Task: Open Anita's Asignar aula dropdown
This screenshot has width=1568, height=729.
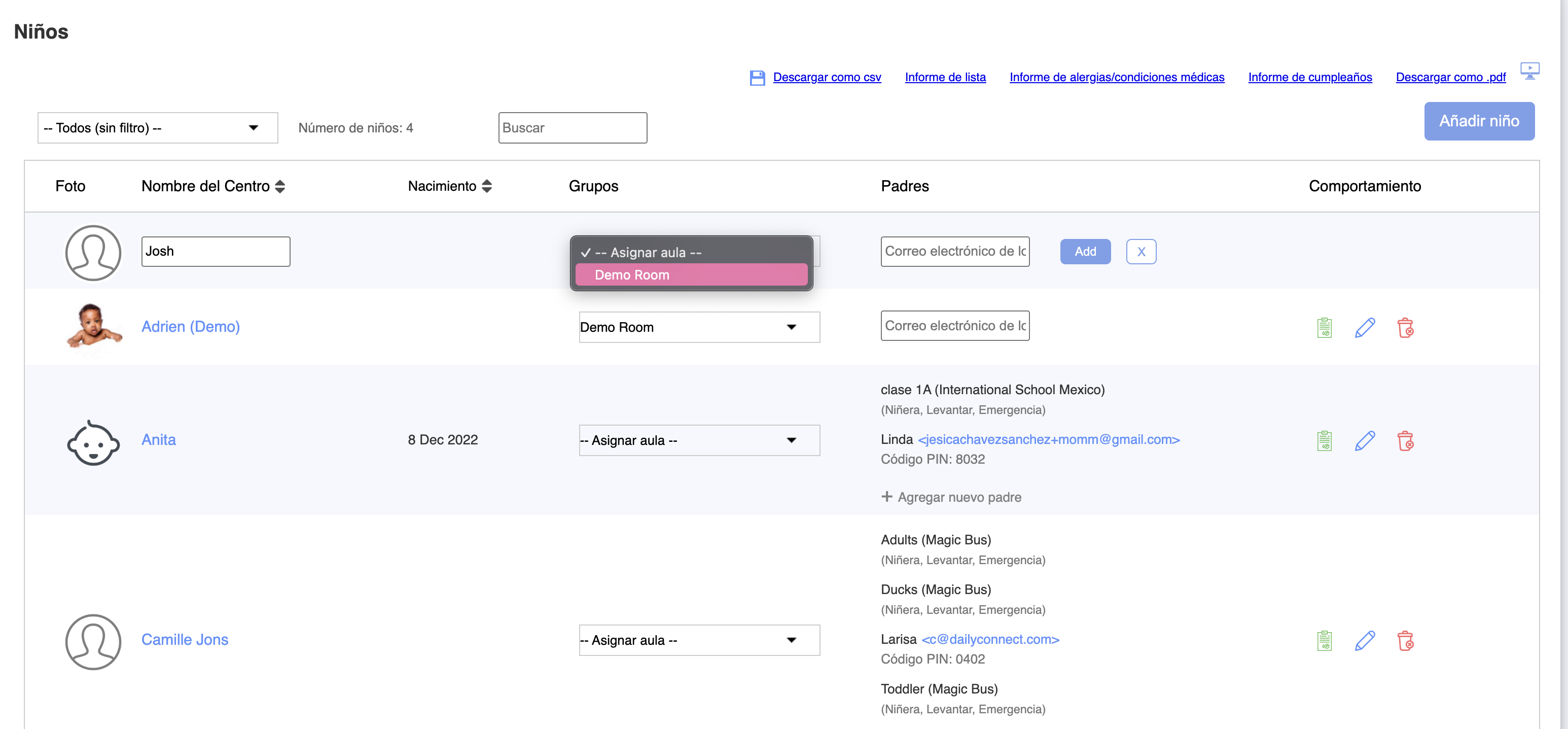Action: pyautogui.click(x=699, y=440)
